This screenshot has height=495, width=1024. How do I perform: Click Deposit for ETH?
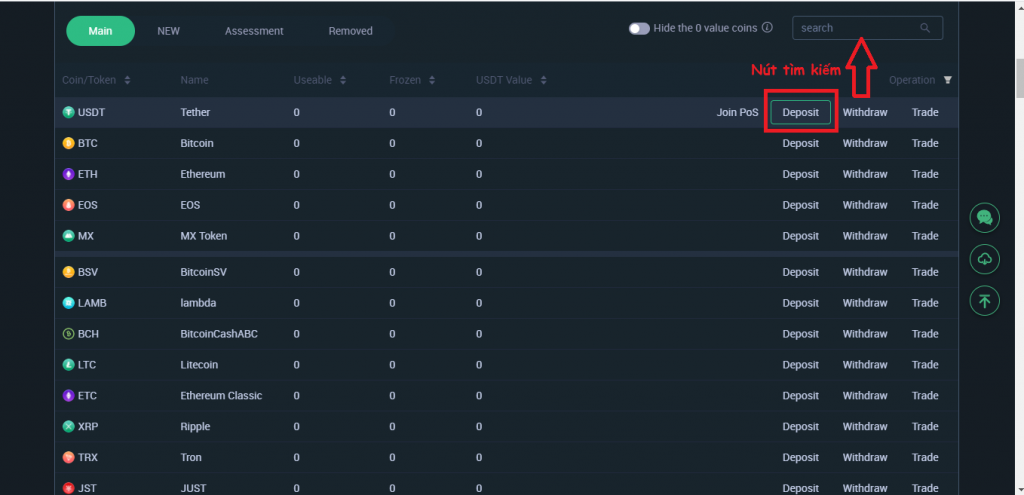pos(801,174)
